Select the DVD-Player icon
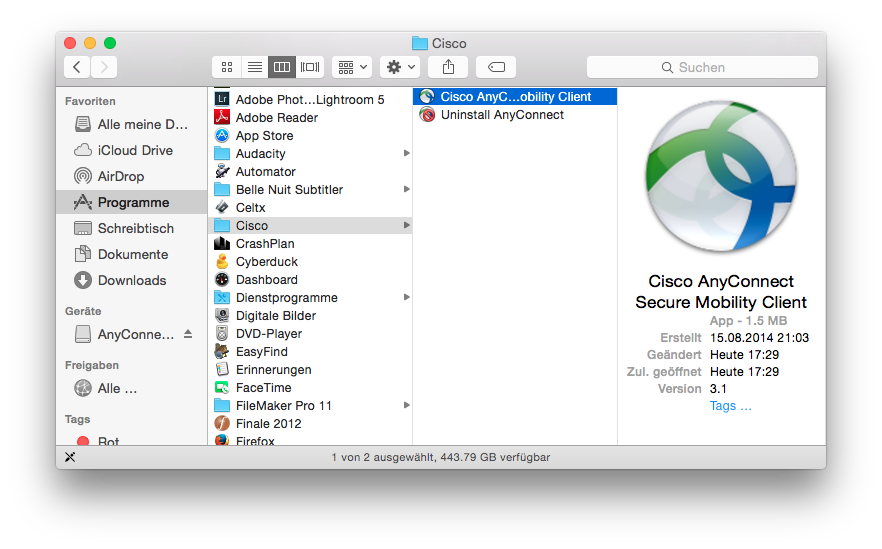Viewport: 882px width, 549px height. tap(222, 333)
